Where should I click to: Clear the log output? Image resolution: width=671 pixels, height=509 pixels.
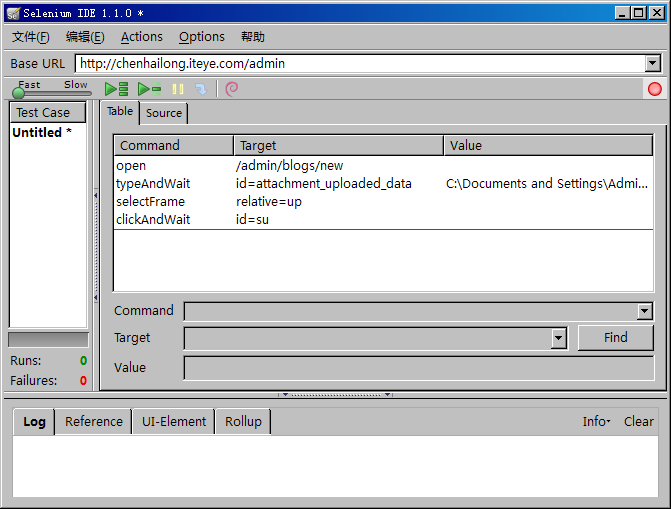point(638,422)
